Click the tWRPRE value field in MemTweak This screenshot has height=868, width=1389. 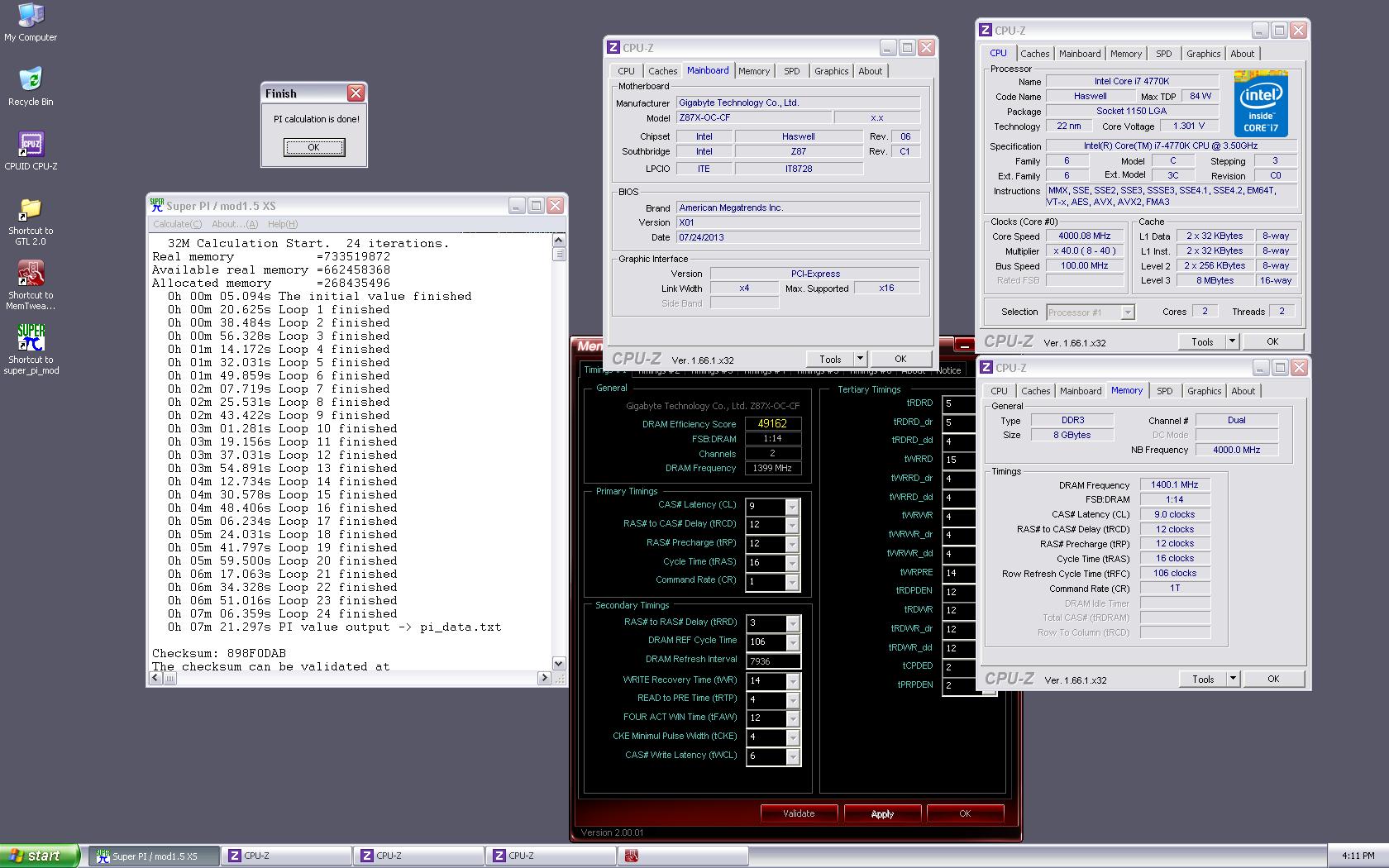(959, 573)
